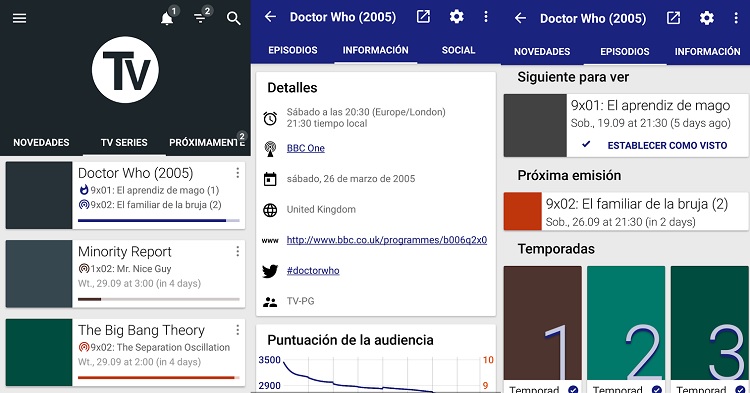This screenshot has width=750, height=393.
Task: Open settings gear in Información screen
Action: point(457,17)
